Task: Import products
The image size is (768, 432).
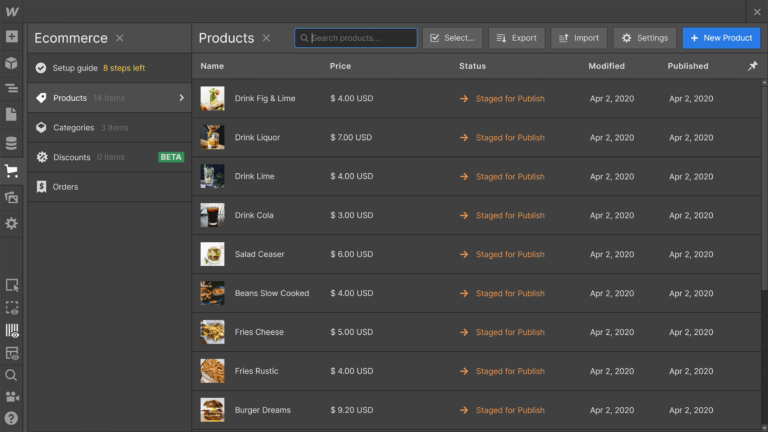Action: point(579,38)
